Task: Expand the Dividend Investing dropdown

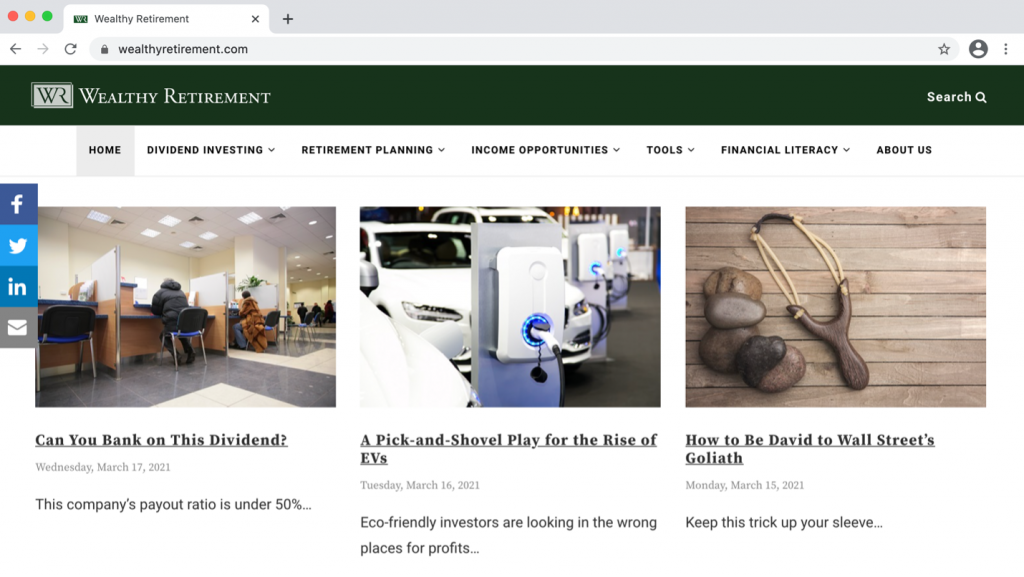Action: 210,150
